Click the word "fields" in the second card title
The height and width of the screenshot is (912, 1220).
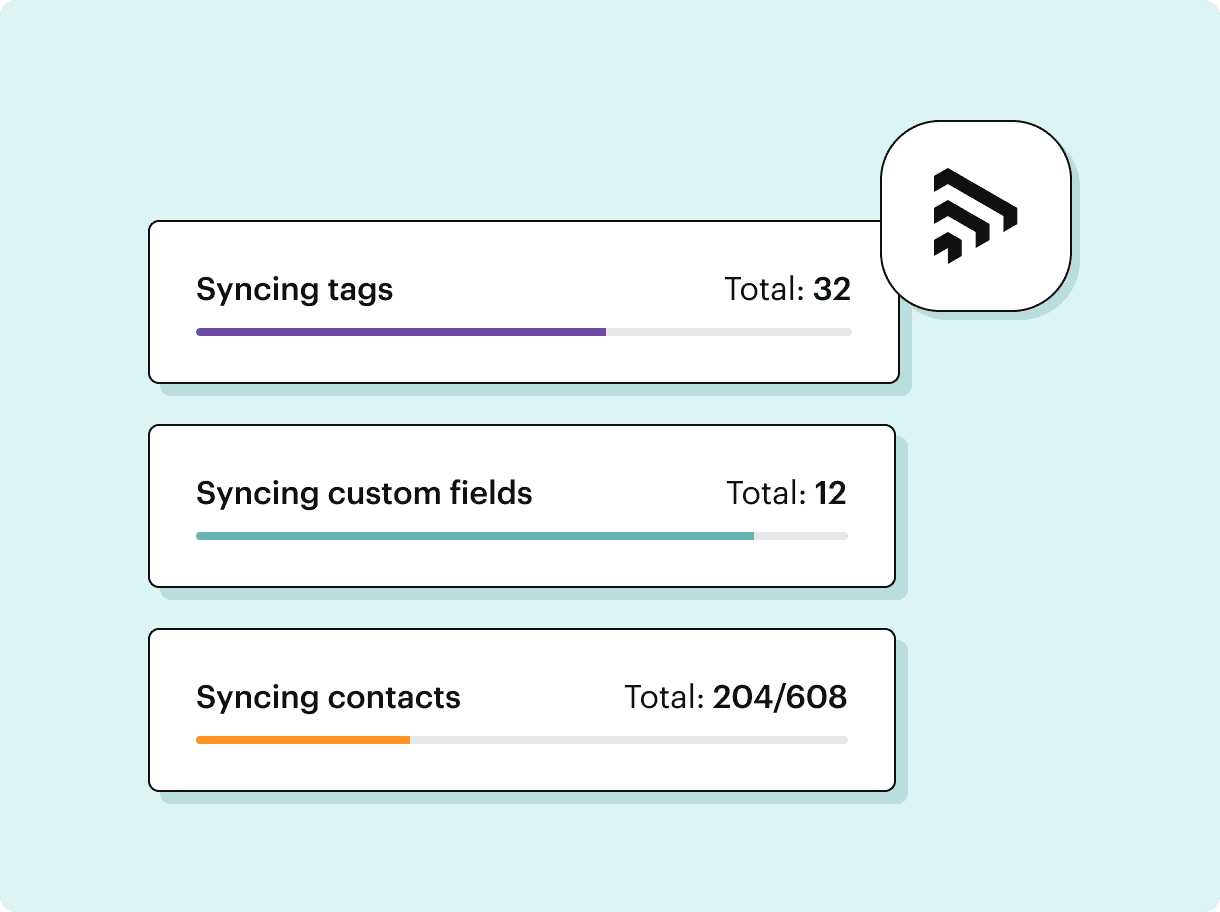[490, 493]
